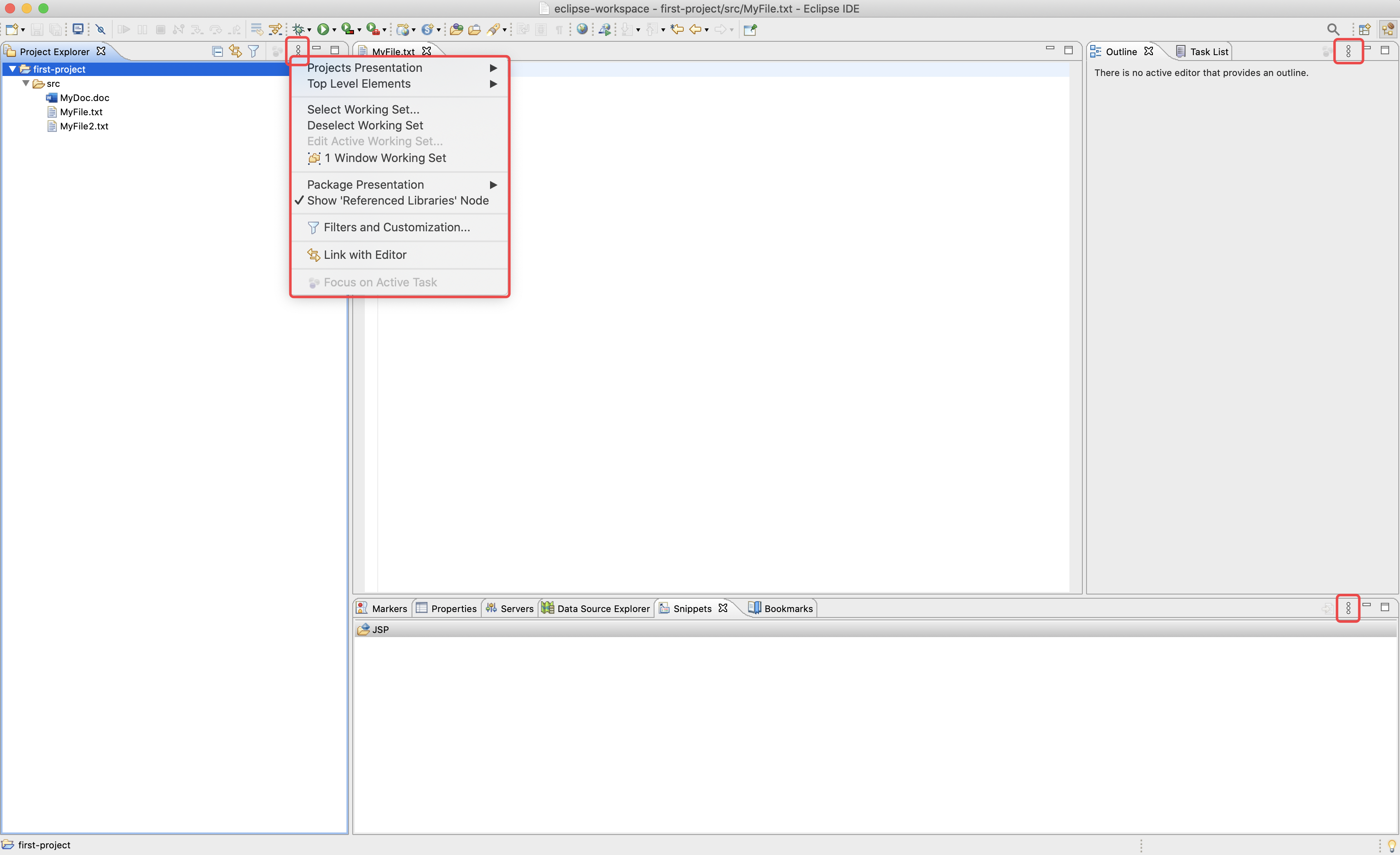Open Web Browser globe icon
Image resolution: width=1400 pixels, height=855 pixels.
tap(582, 29)
